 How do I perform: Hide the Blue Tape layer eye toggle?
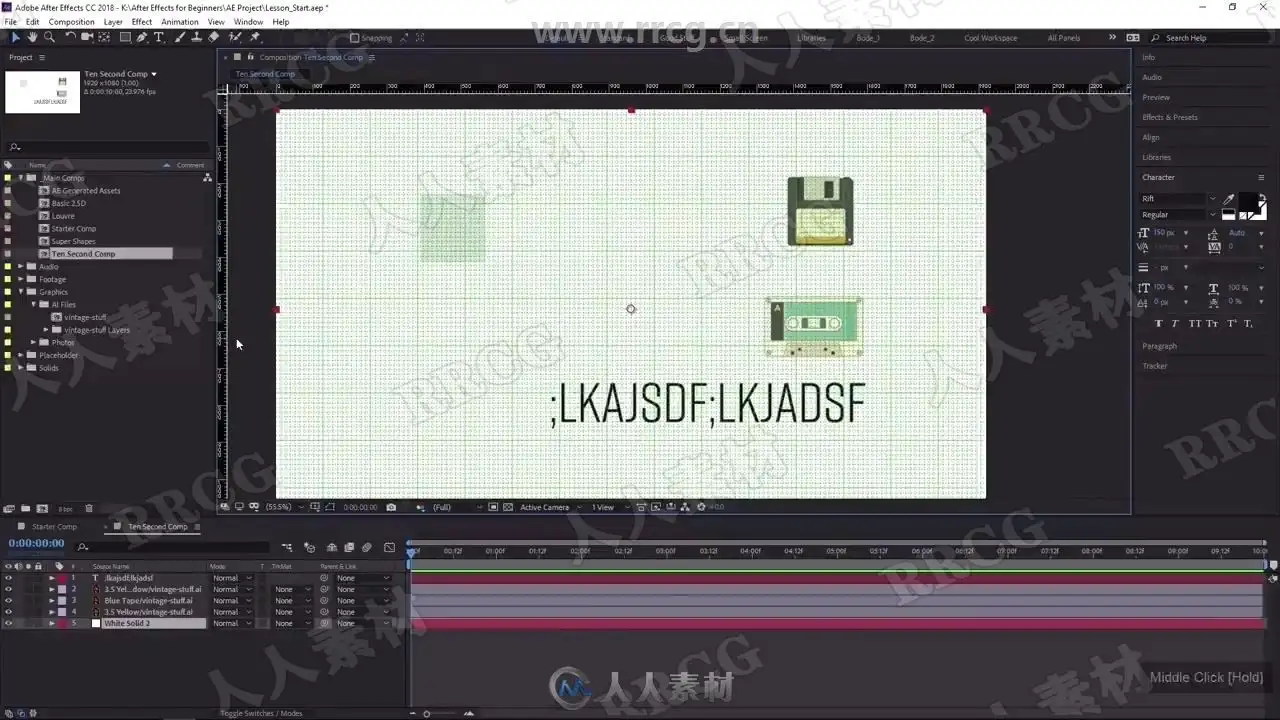[x=8, y=601]
